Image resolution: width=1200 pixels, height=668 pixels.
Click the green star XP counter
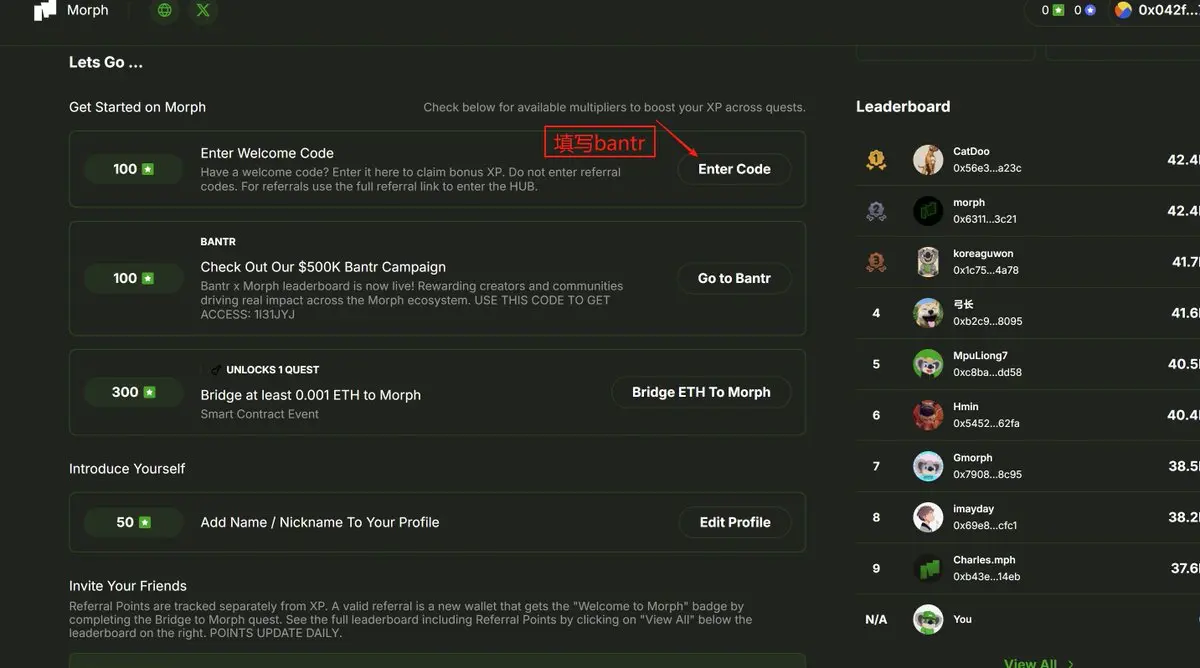[1053, 10]
